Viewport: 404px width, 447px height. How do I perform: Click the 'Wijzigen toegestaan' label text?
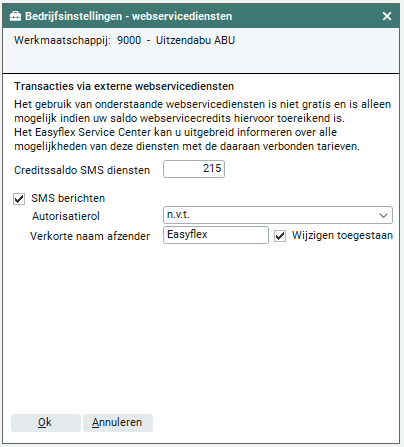(x=342, y=235)
